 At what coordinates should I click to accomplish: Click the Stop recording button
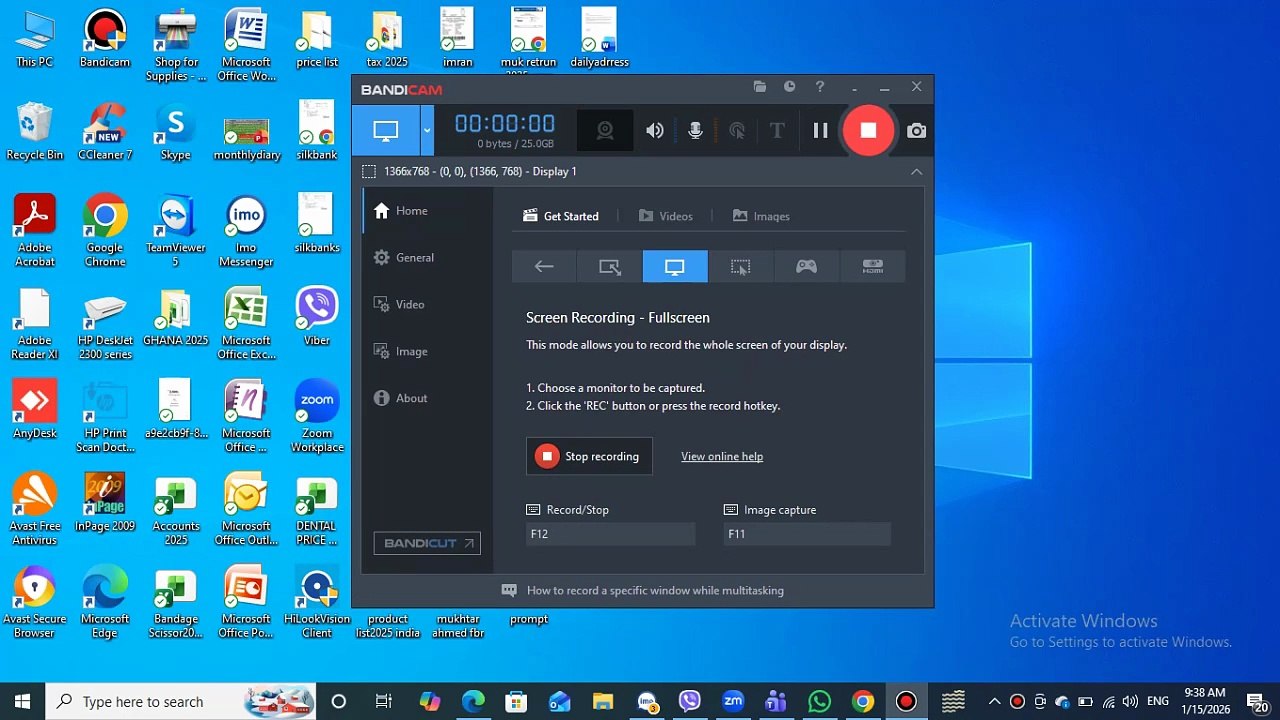[x=589, y=456]
